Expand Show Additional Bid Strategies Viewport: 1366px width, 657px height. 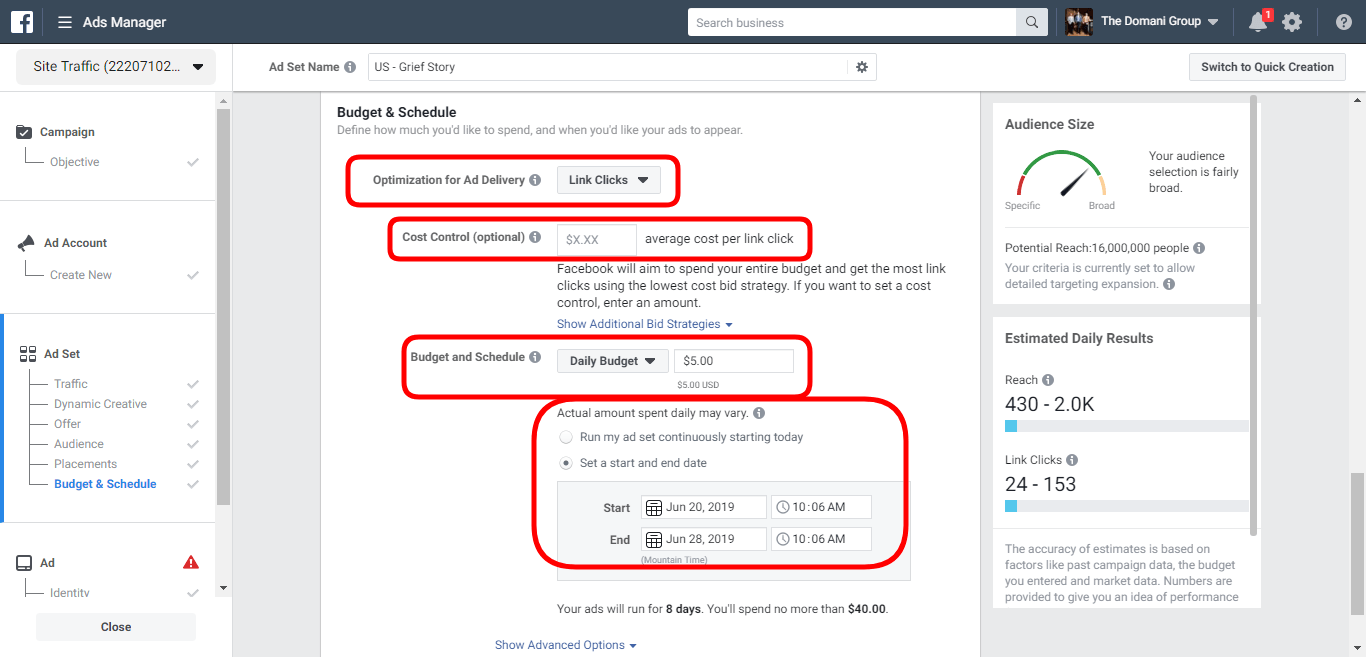(645, 324)
